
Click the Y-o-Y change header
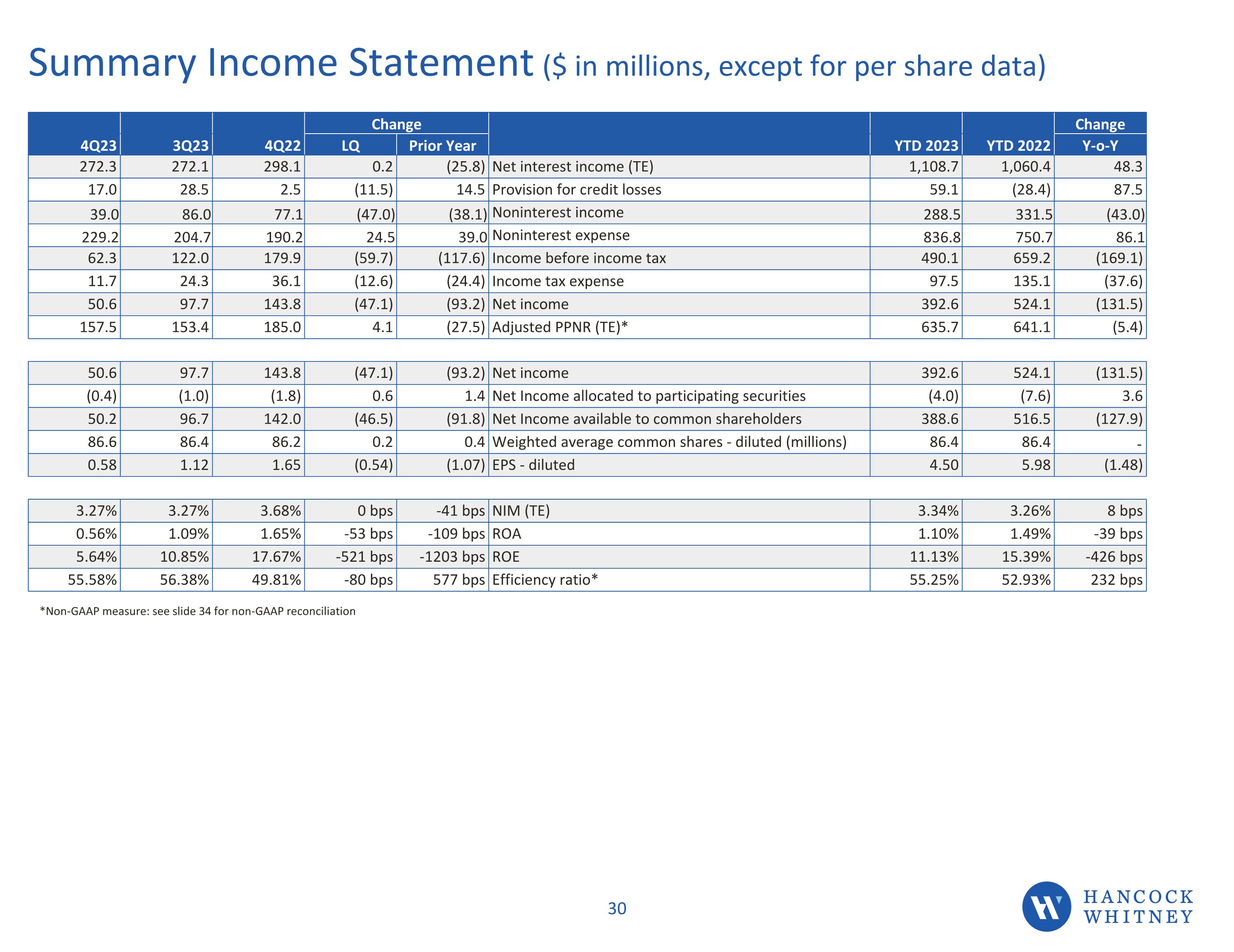1099,146
